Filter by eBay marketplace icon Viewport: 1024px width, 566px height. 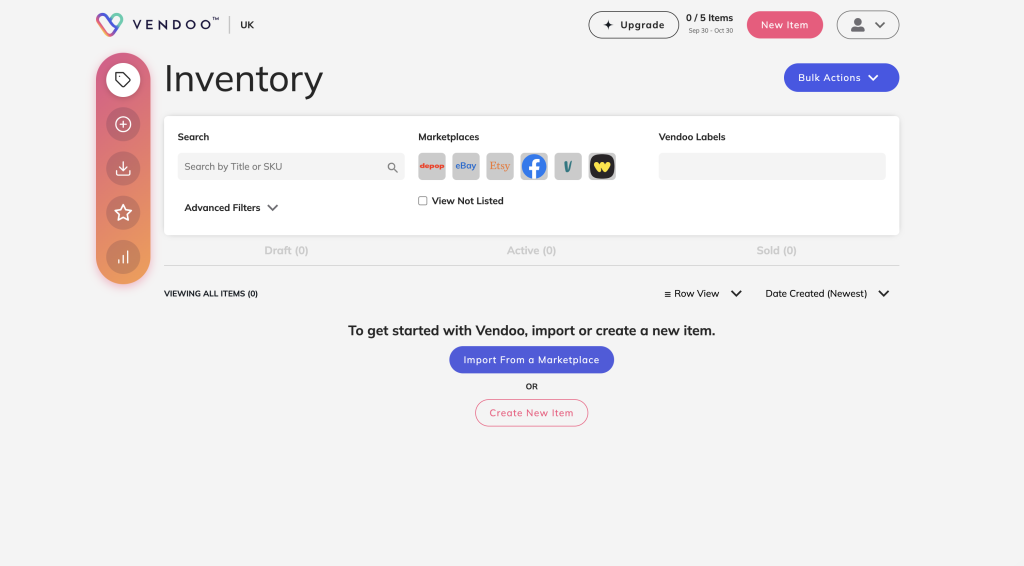point(466,166)
